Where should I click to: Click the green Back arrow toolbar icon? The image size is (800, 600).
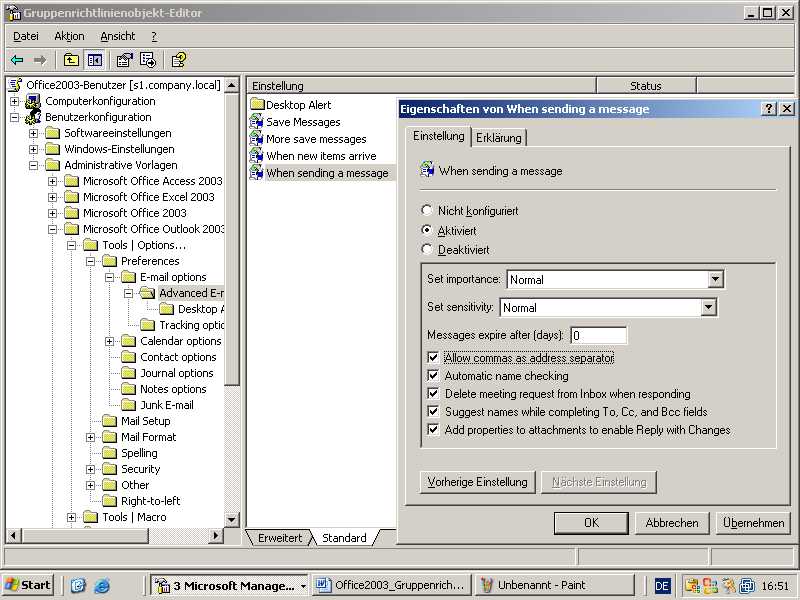click(17, 60)
